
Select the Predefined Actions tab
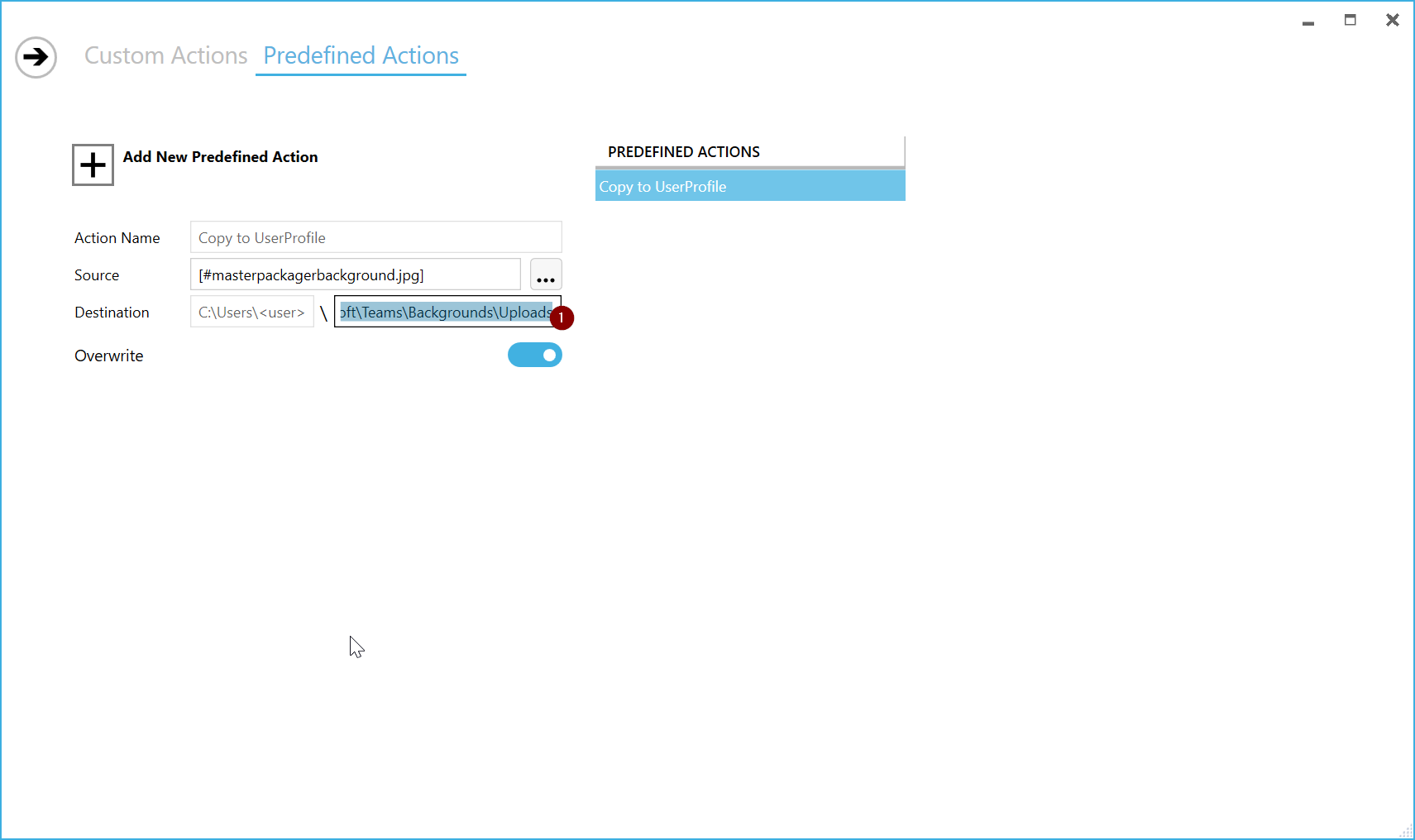point(361,55)
